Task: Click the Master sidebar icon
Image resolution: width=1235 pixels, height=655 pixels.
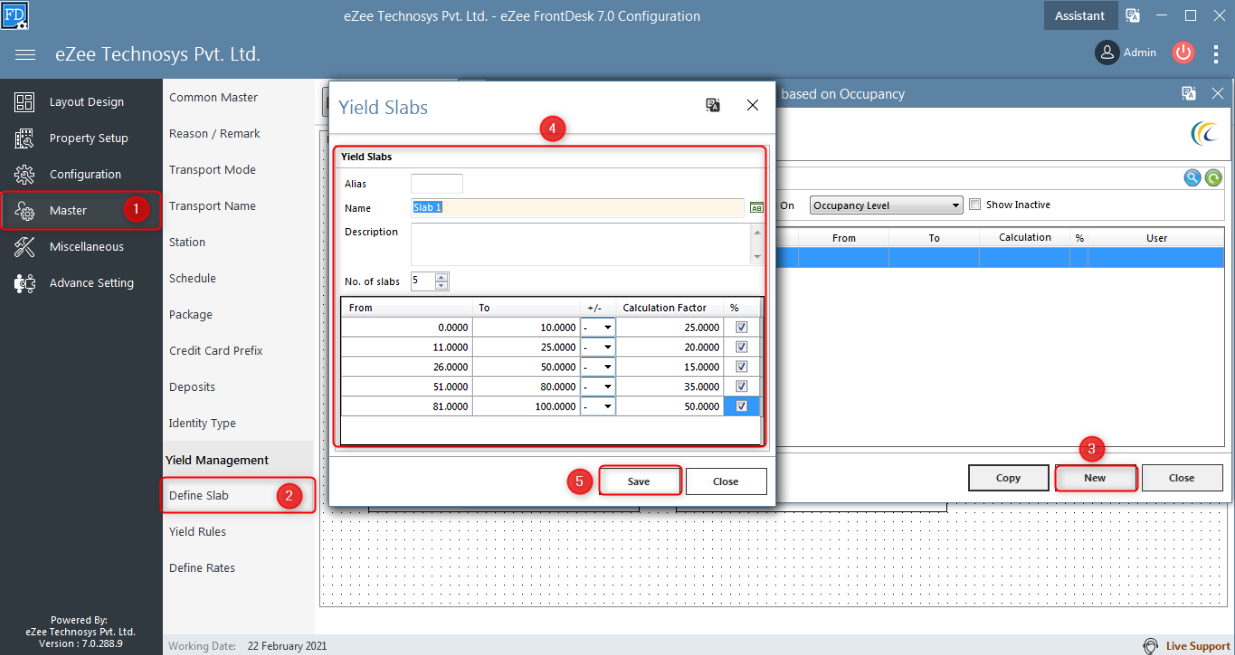Action: pos(25,210)
